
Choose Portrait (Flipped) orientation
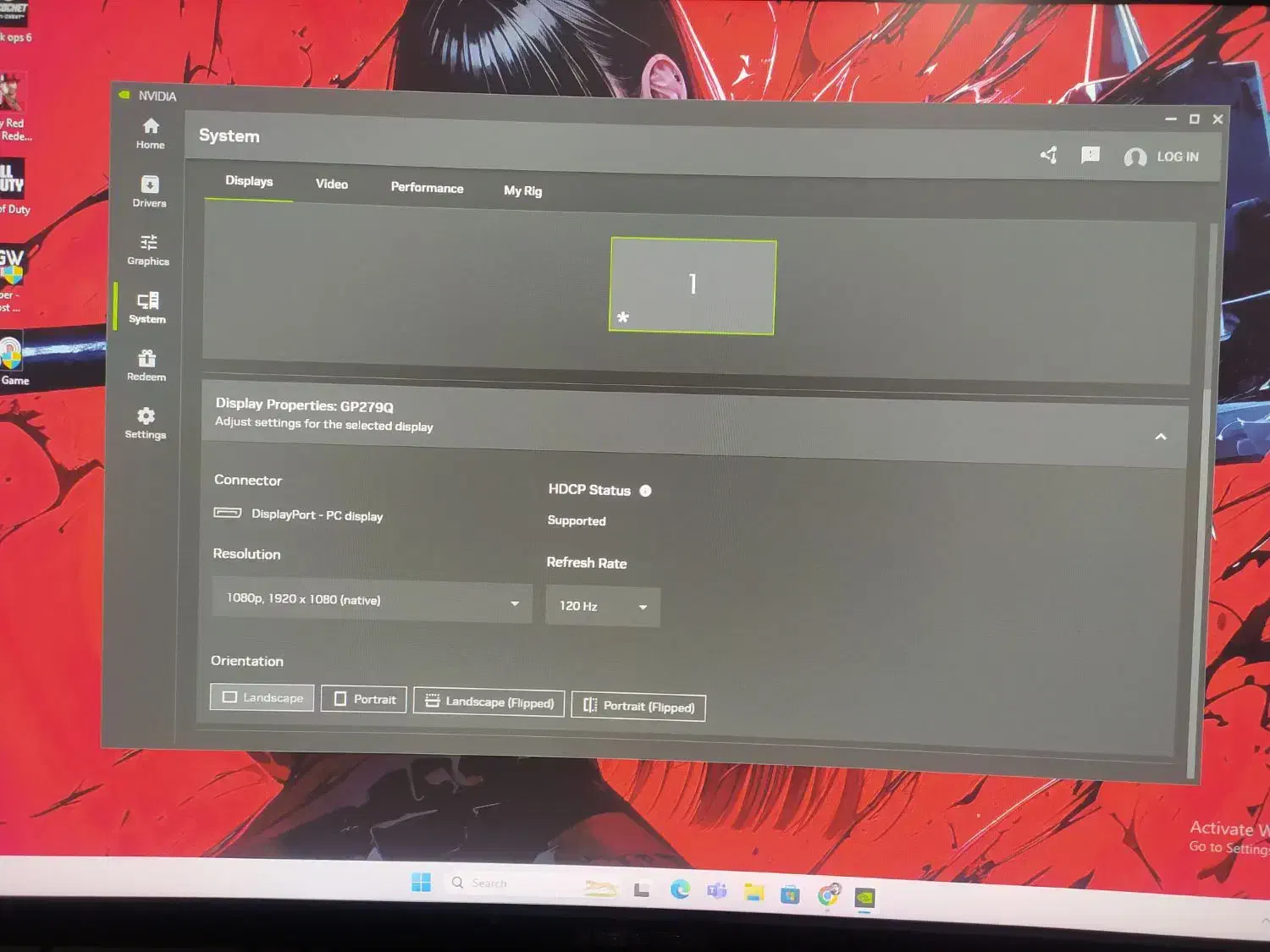coord(638,706)
